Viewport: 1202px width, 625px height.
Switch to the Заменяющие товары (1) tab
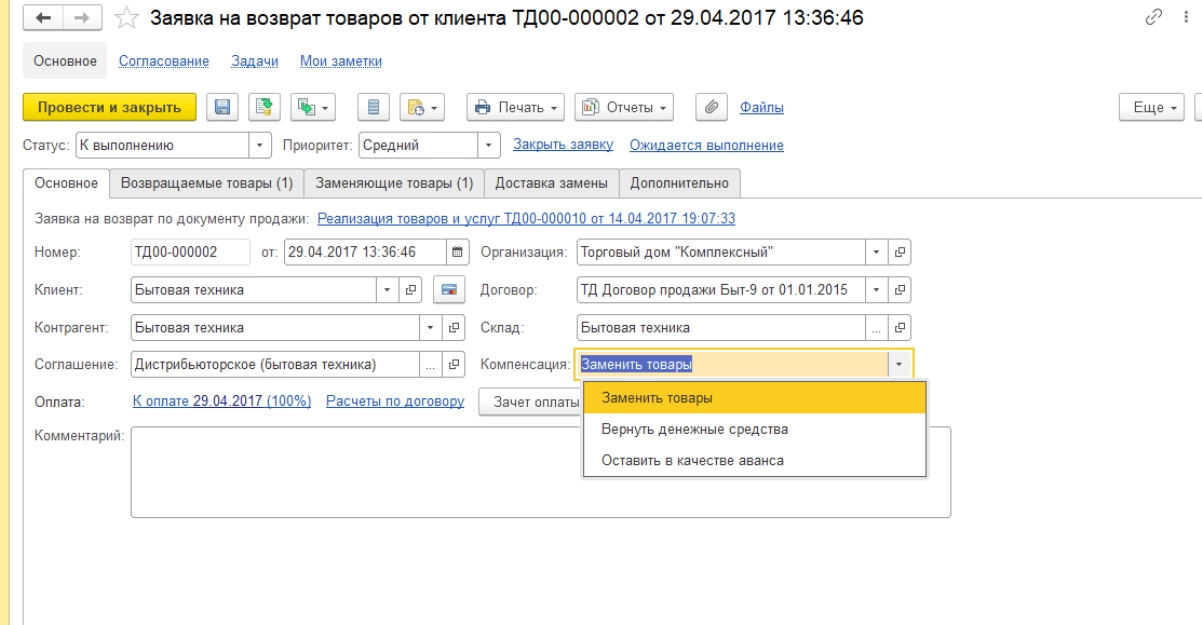coord(394,183)
